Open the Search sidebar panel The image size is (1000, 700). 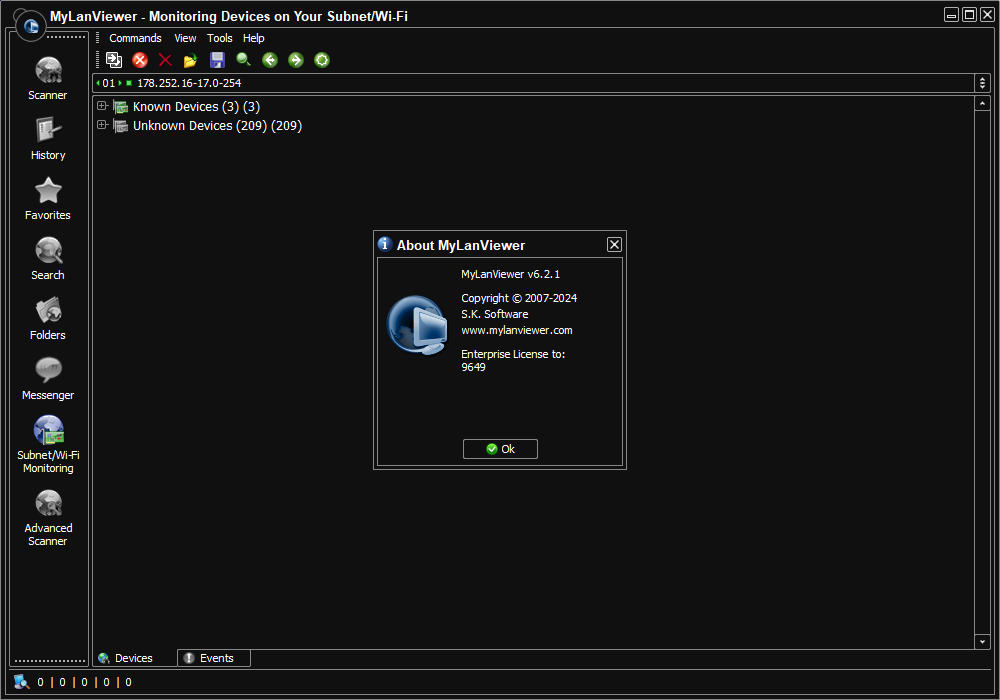coord(48,258)
